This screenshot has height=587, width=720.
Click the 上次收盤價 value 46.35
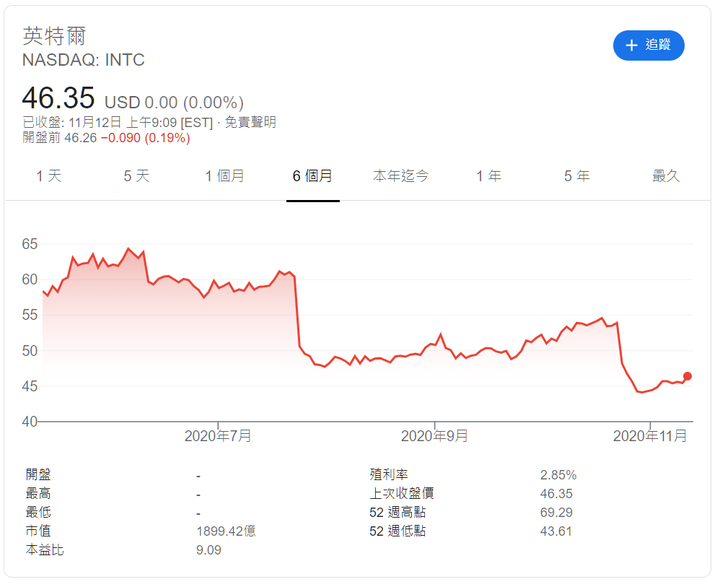tap(556, 494)
